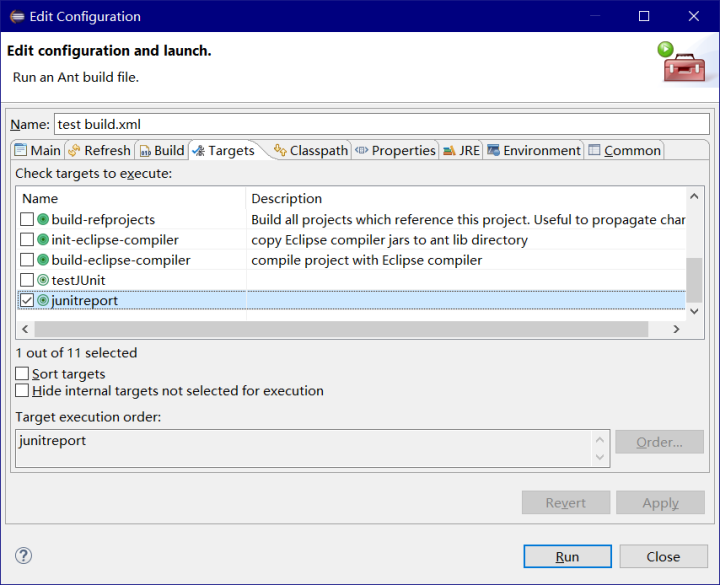Click the Run button
This screenshot has height=585, width=720.
coord(567,556)
